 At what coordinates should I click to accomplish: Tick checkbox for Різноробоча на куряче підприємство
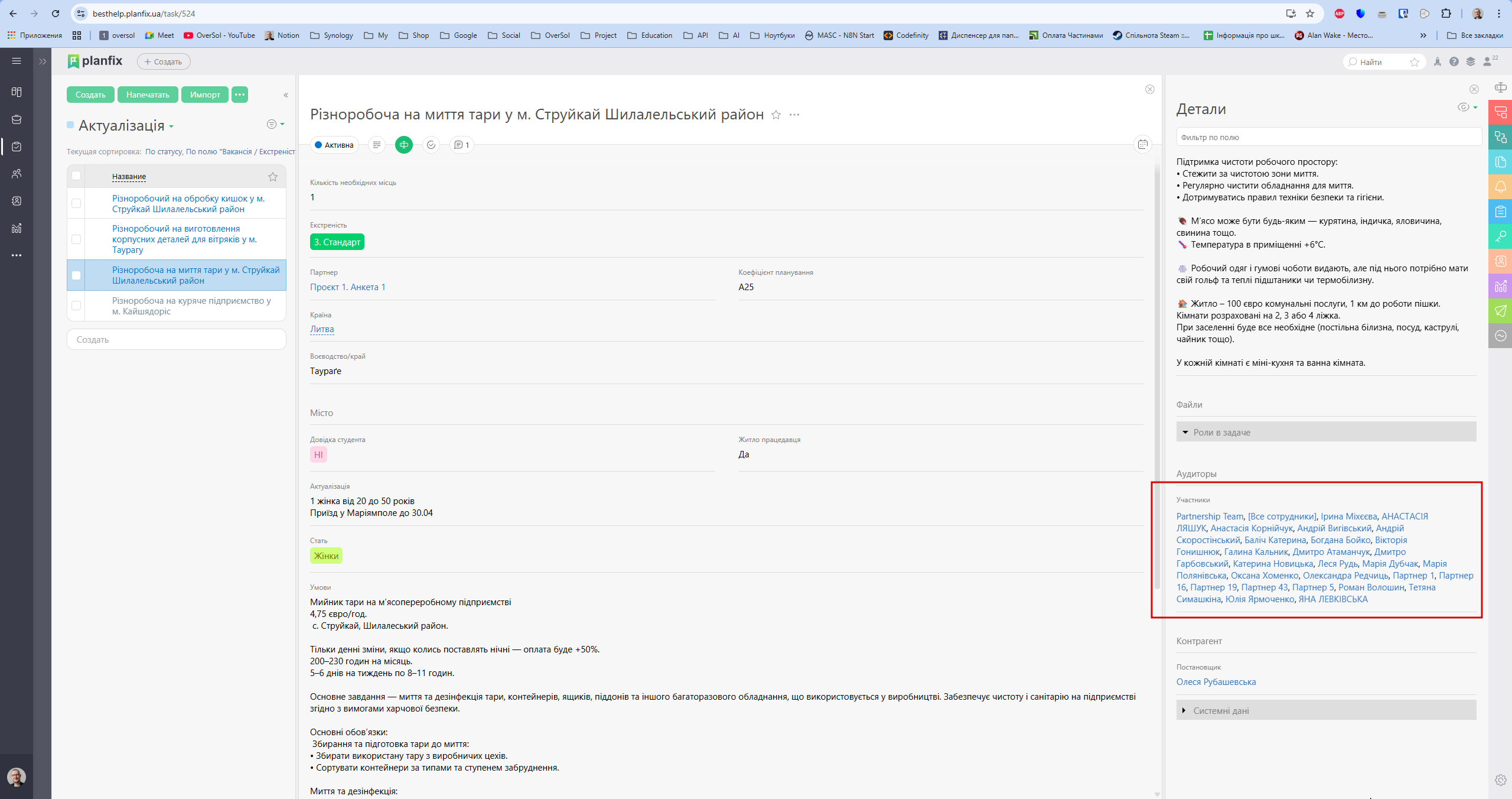tap(76, 306)
